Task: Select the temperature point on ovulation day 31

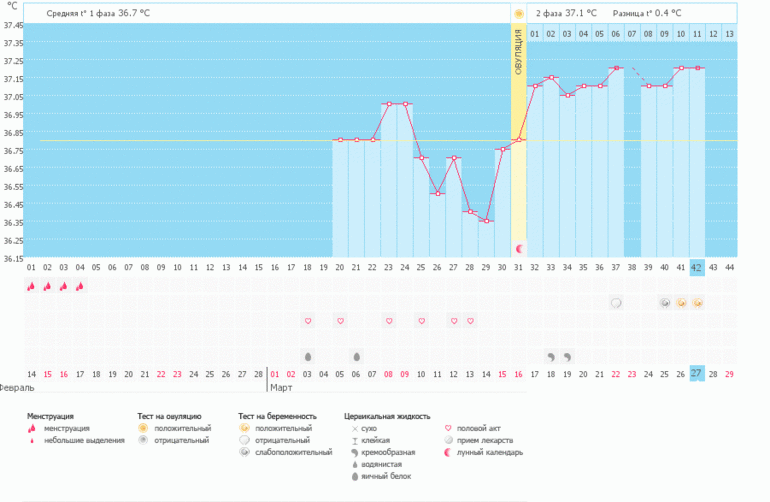Action: point(519,140)
